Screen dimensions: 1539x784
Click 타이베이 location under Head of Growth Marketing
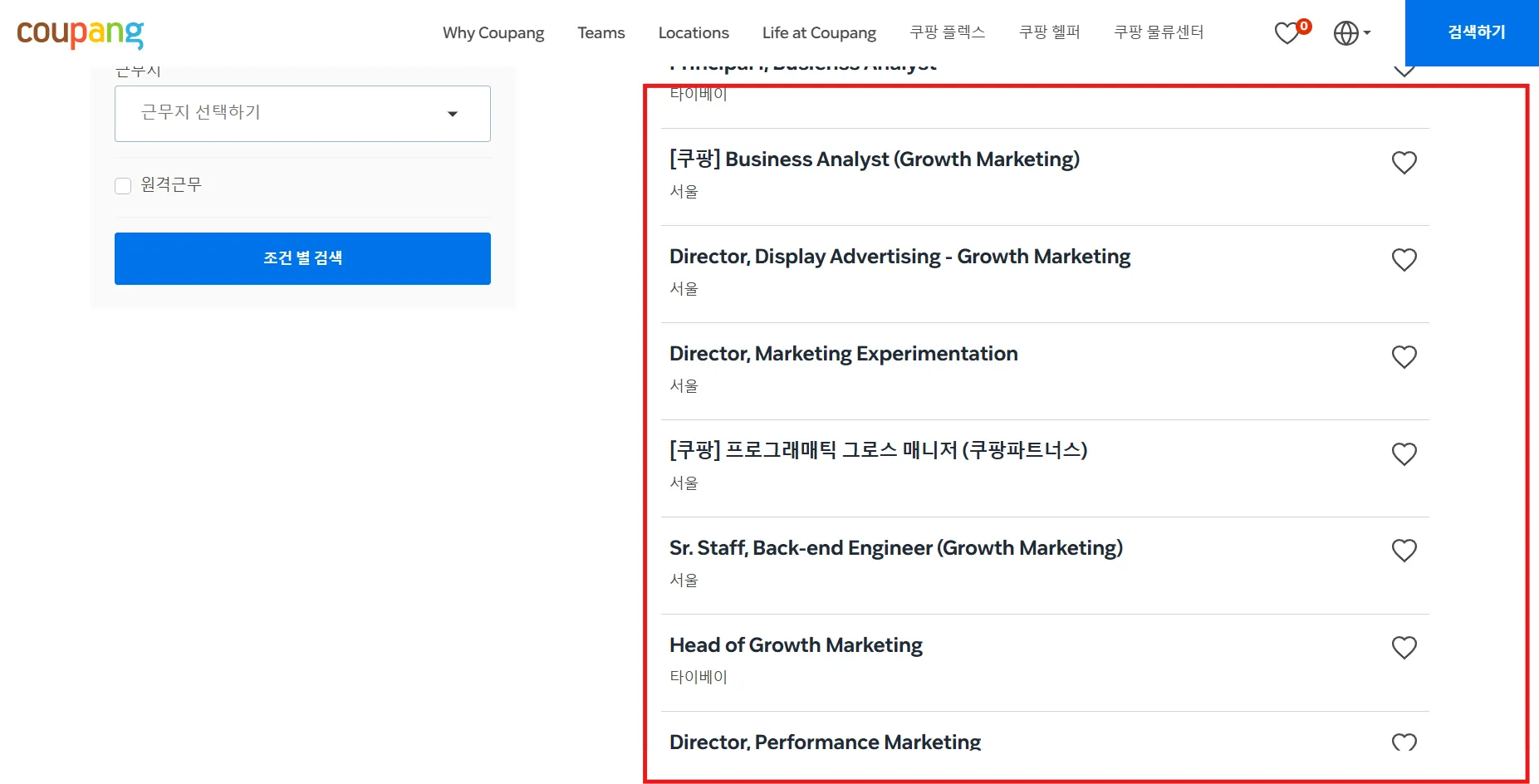698,677
